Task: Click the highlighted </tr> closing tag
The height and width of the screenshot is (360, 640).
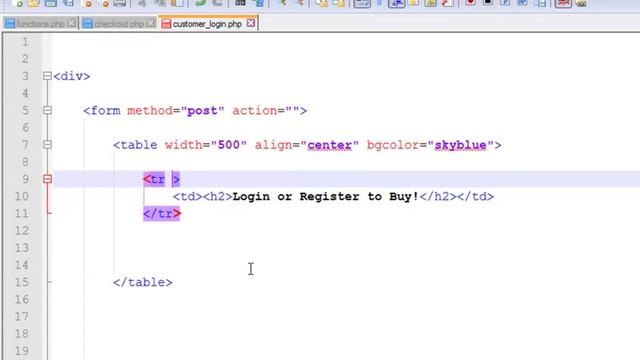Action: [x=162, y=213]
